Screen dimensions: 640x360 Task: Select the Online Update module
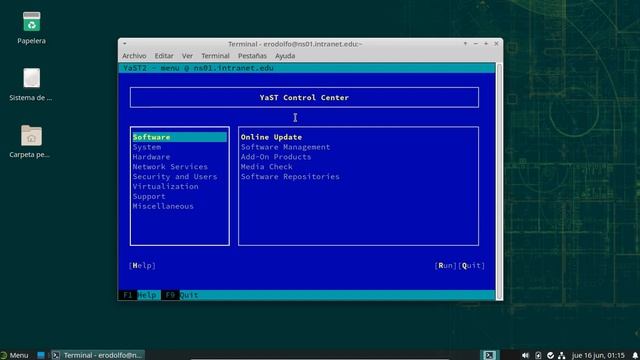[x=271, y=137]
